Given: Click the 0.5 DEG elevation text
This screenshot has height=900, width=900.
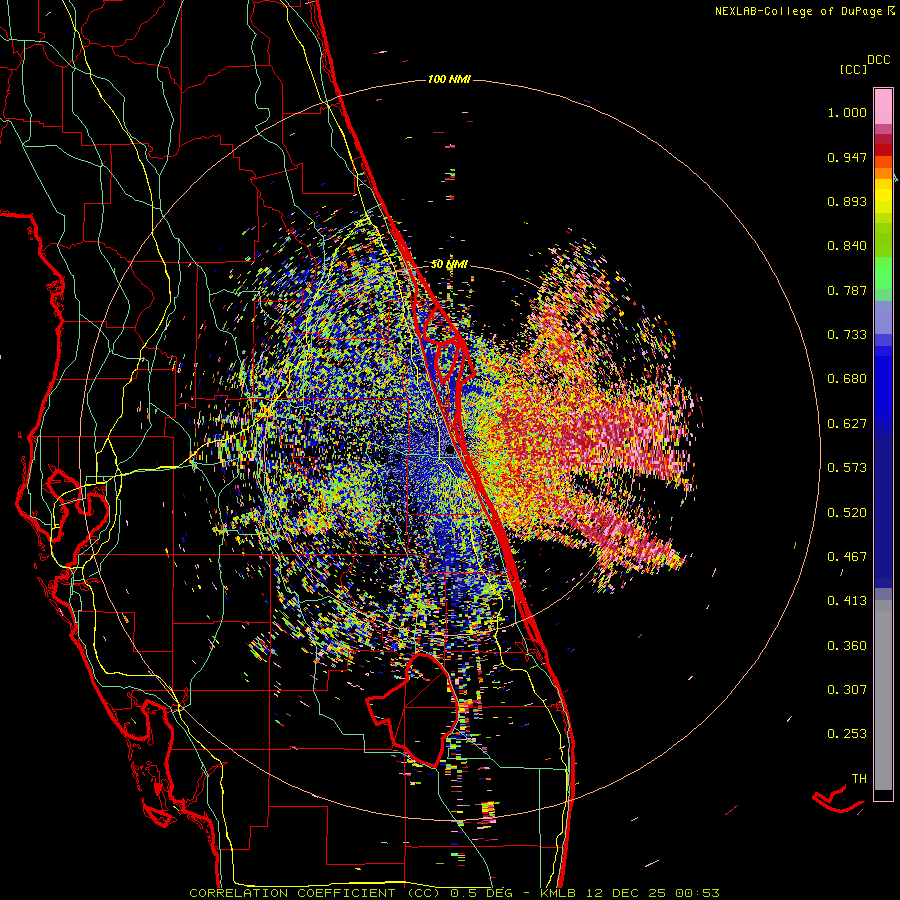Looking at the screenshot, I should pyautogui.click(x=481, y=893).
